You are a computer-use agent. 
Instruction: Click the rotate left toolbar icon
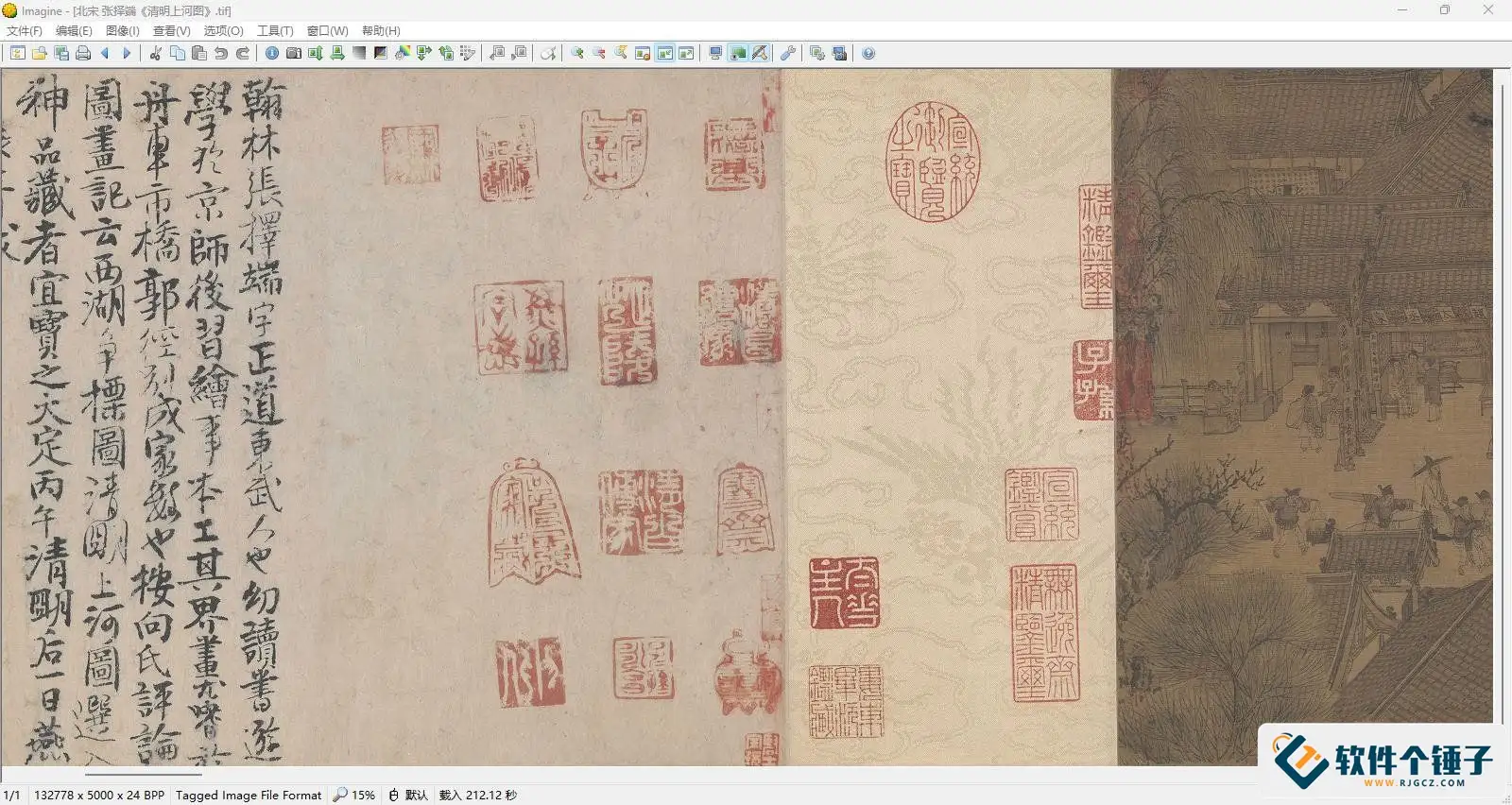(423, 53)
